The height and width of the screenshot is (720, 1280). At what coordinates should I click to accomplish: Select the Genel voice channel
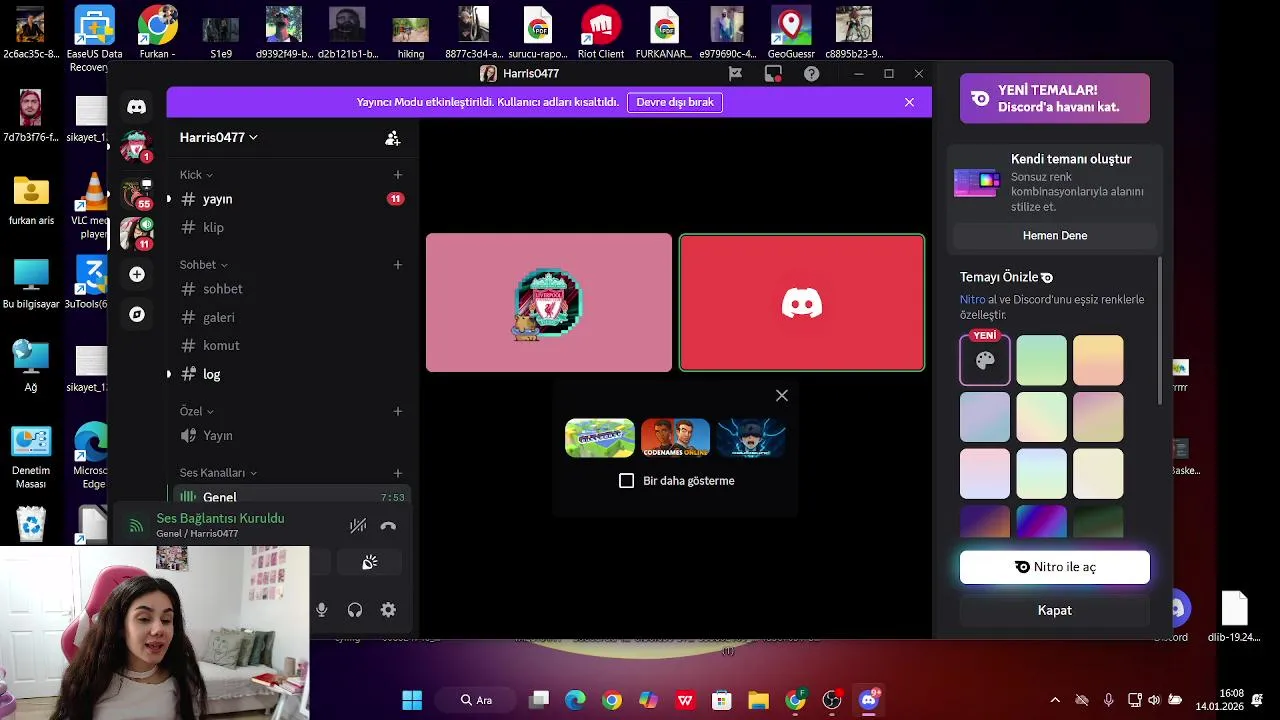[290, 495]
